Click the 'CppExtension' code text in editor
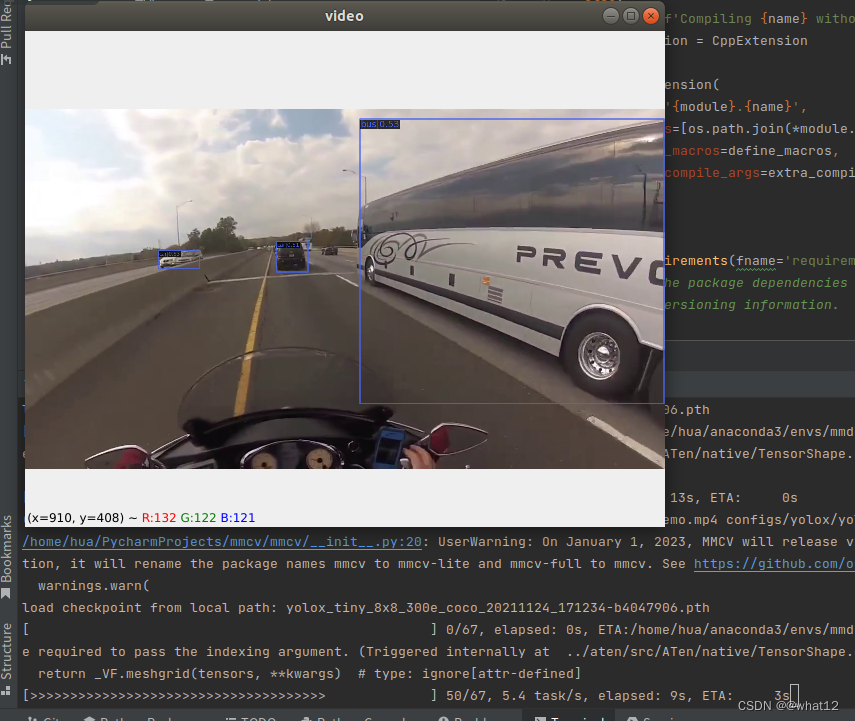The height and width of the screenshot is (721, 855). coord(760,41)
